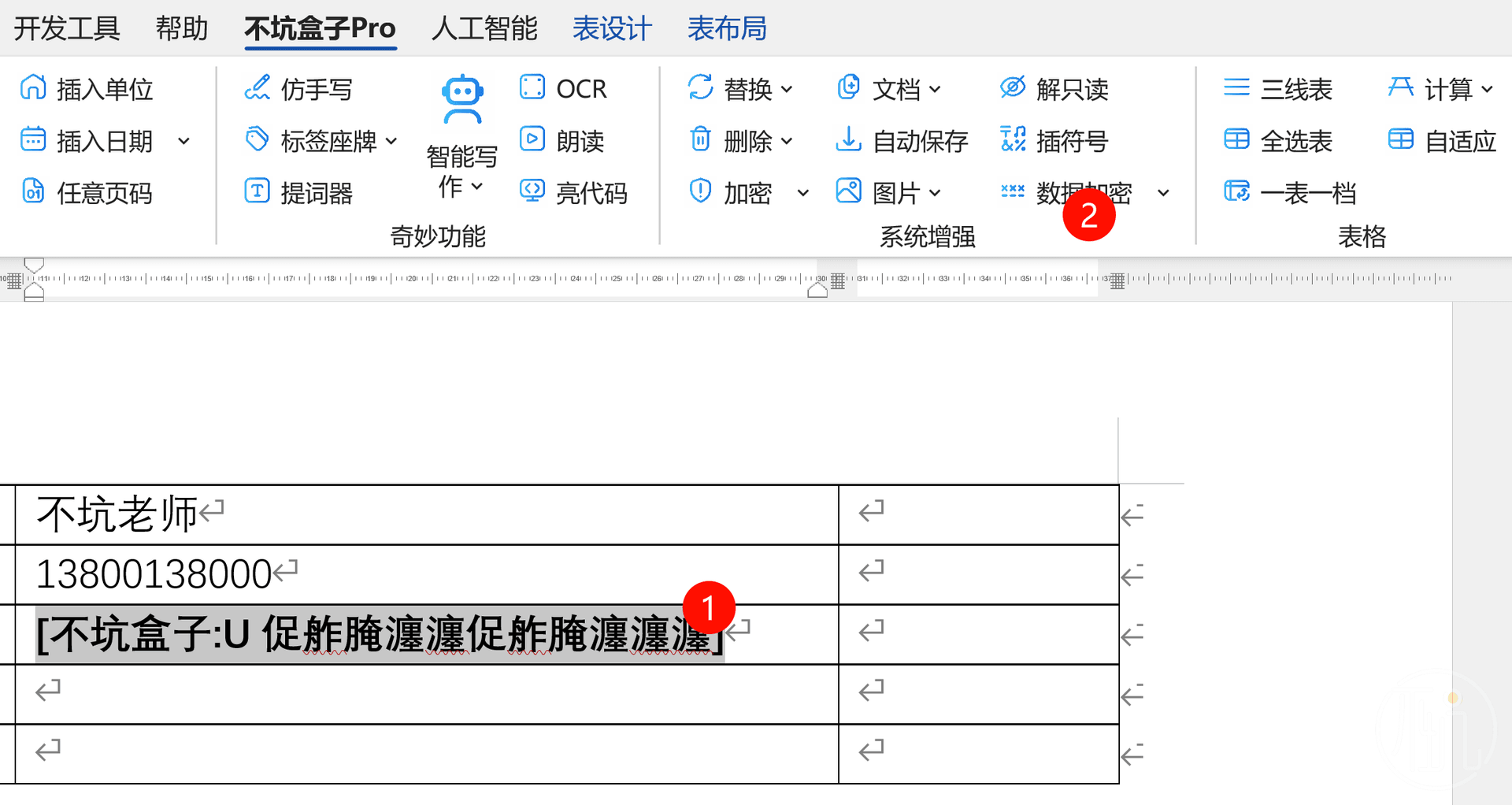Click 解只读 to unlock read-only

1054,88
